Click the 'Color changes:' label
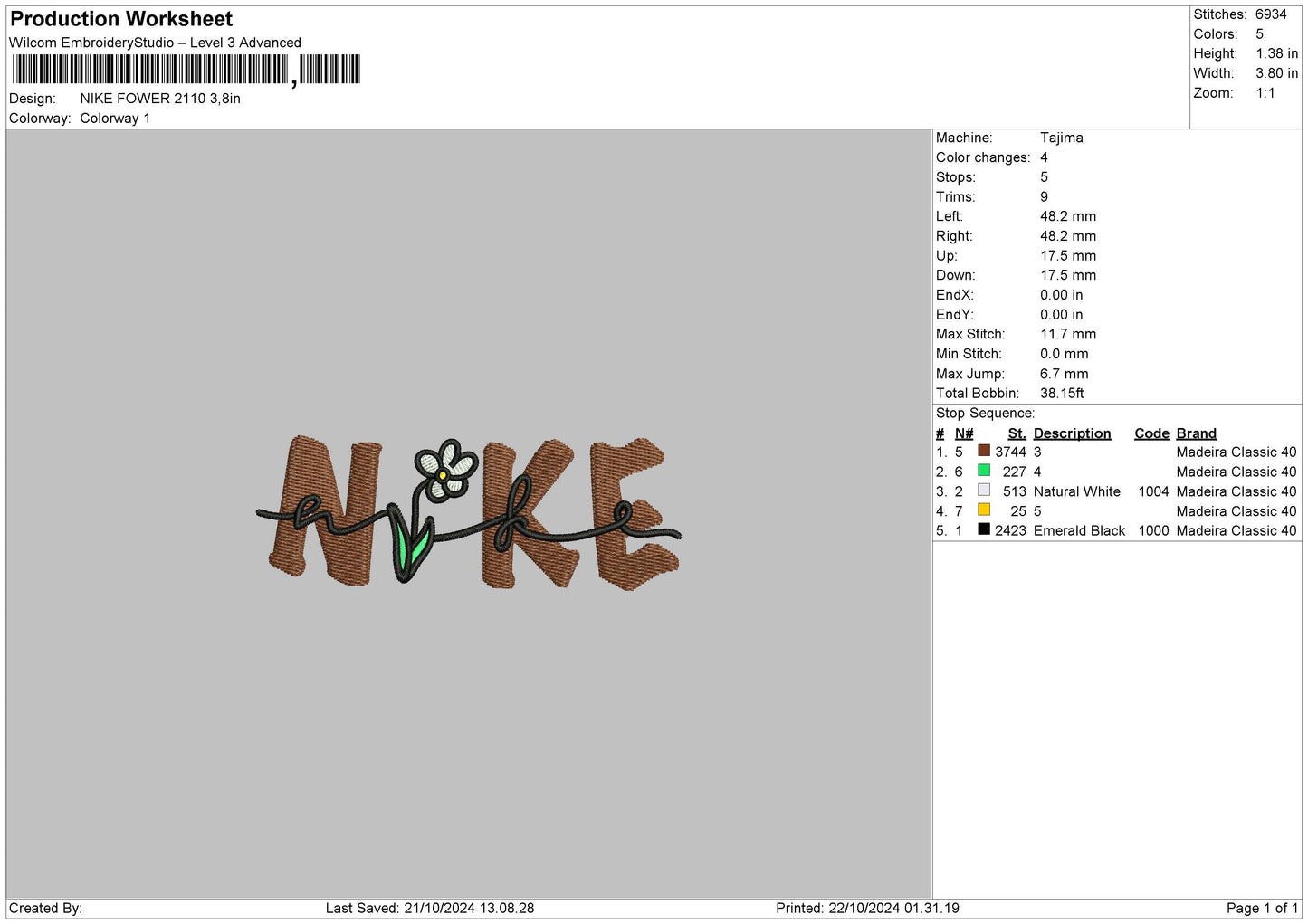1308x924 pixels. [983, 157]
